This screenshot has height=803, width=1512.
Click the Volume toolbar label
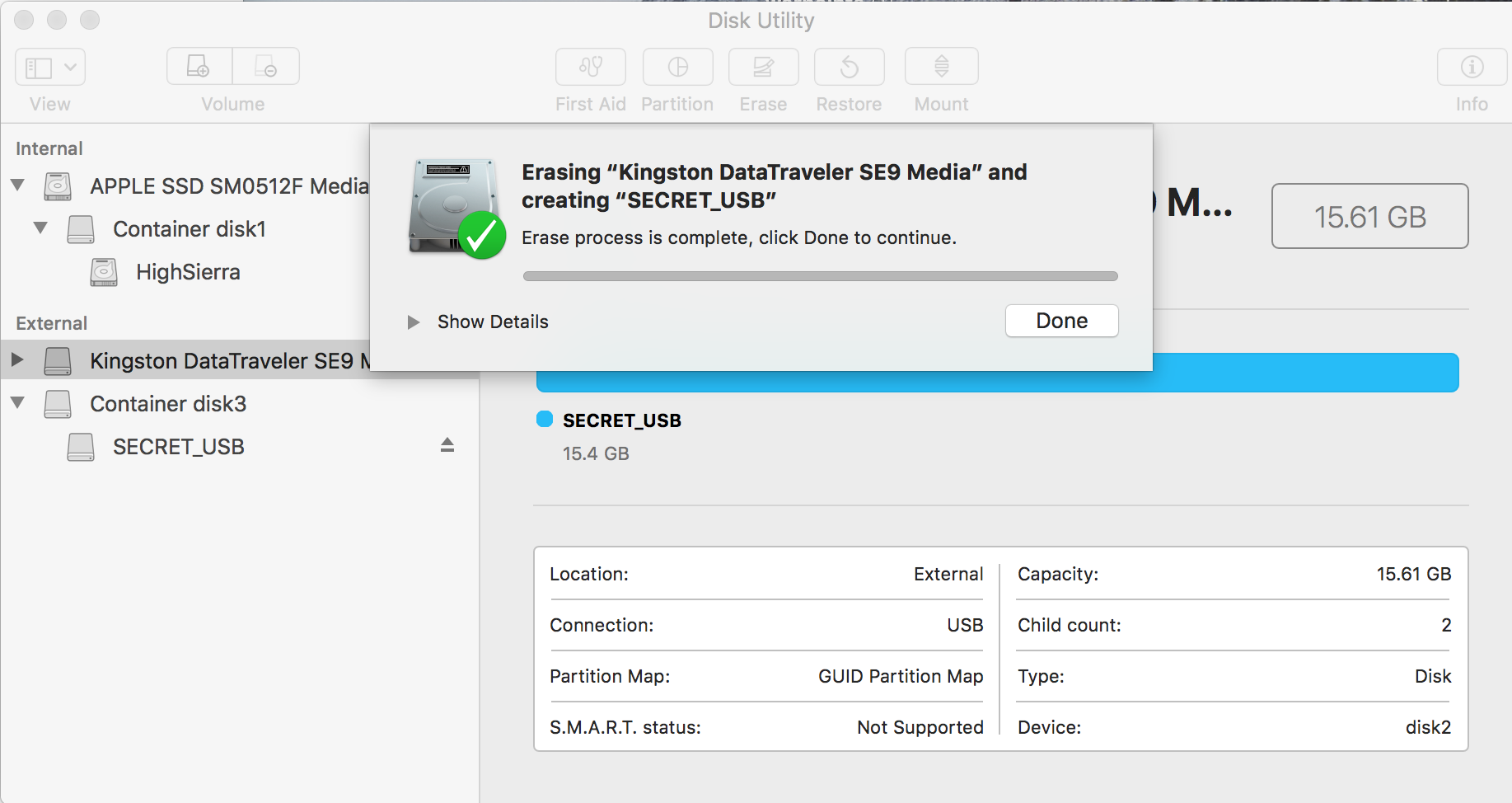tap(233, 104)
